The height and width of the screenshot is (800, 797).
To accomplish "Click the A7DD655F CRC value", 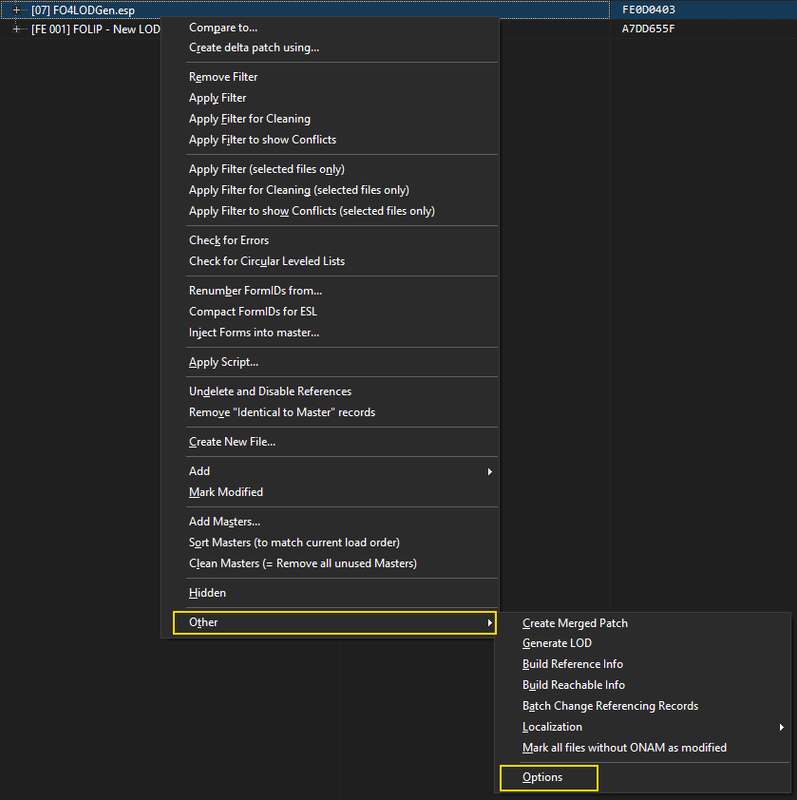I will coord(648,29).
